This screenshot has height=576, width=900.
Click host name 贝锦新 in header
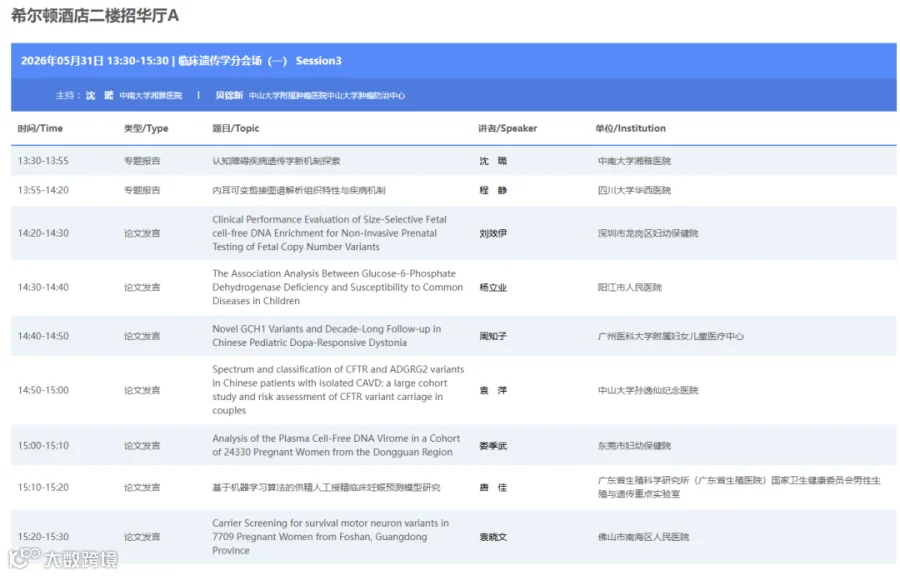tap(229, 95)
